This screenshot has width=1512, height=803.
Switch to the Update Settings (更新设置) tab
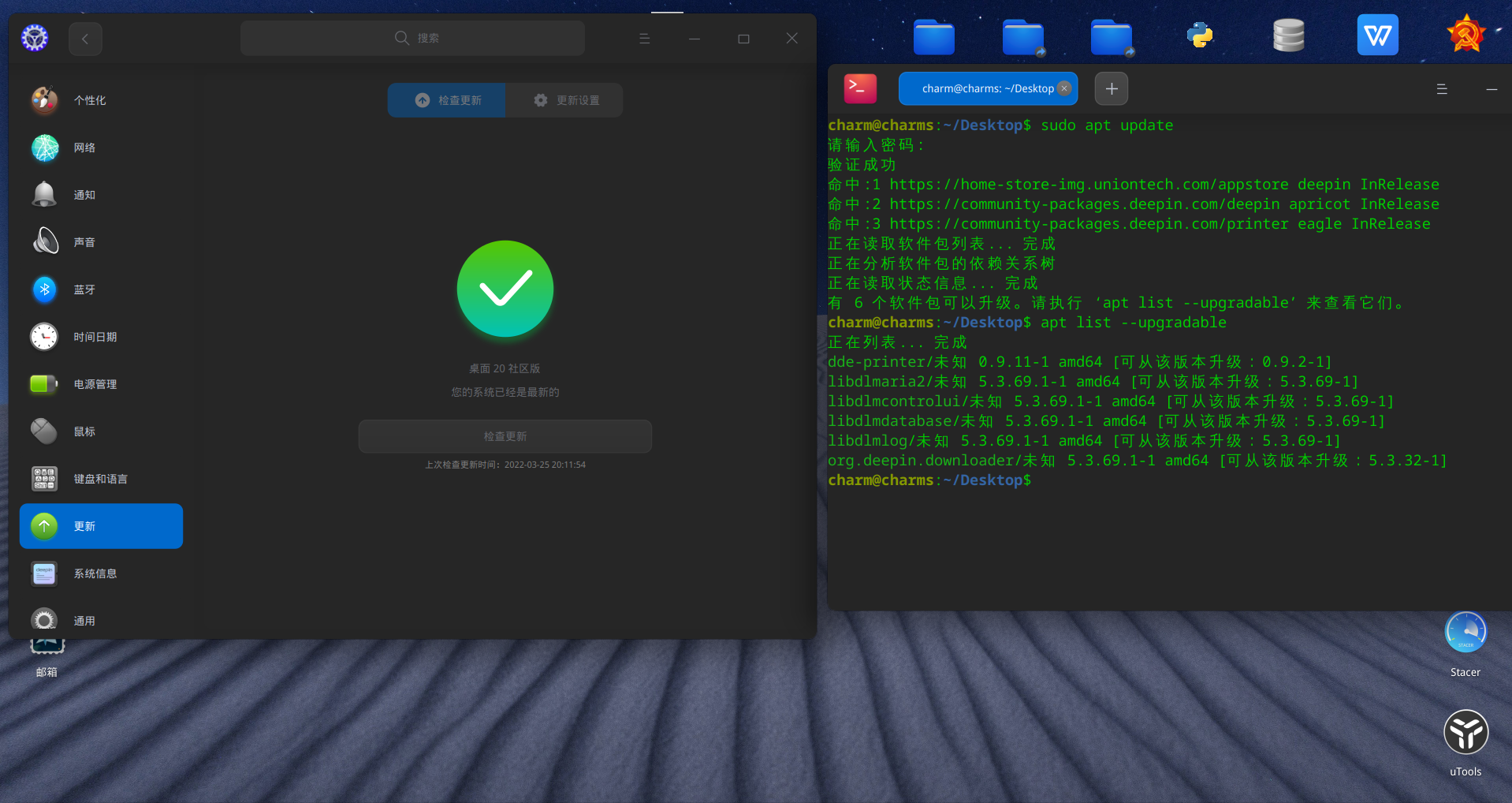[565, 100]
